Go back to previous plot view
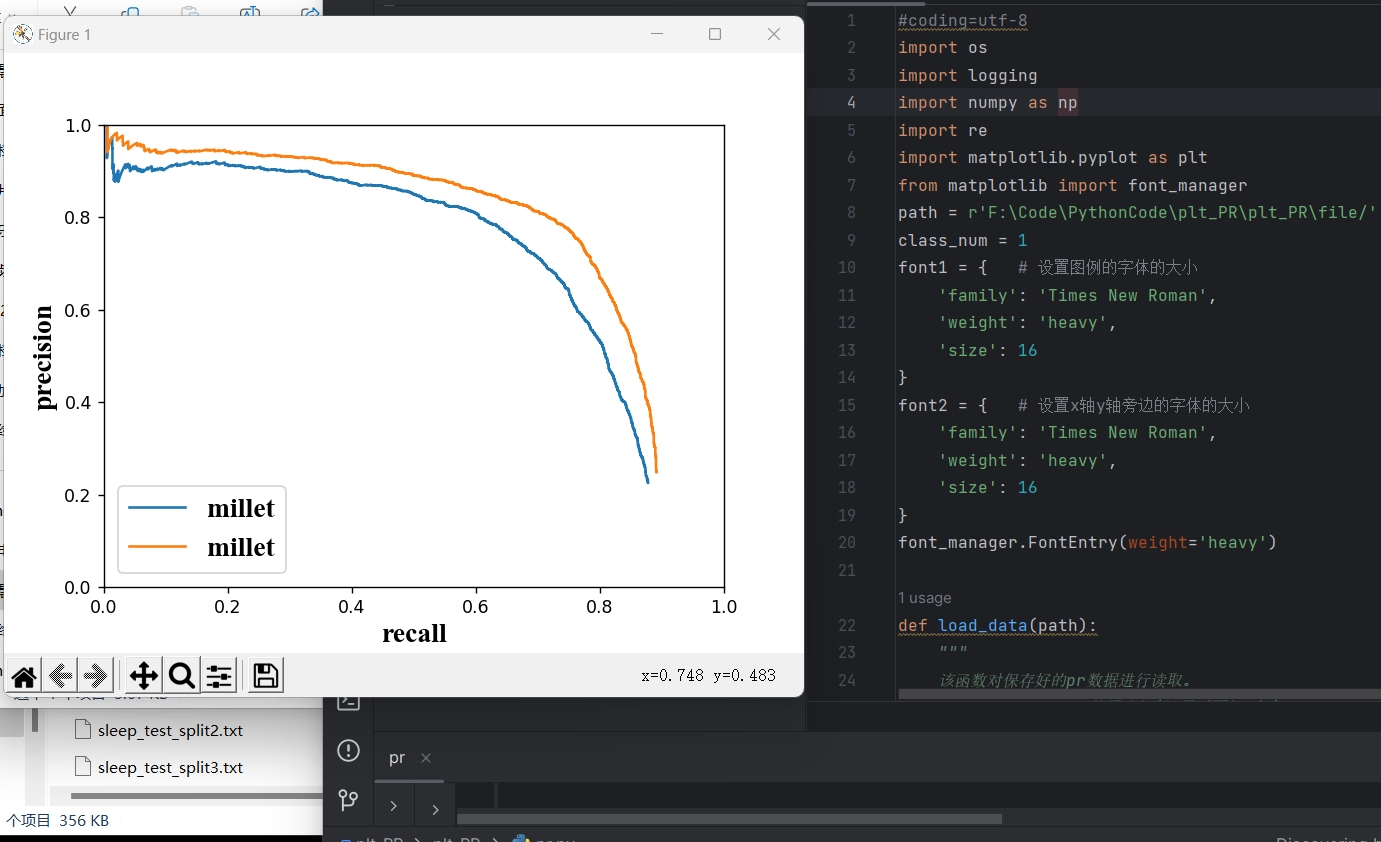 click(61, 676)
